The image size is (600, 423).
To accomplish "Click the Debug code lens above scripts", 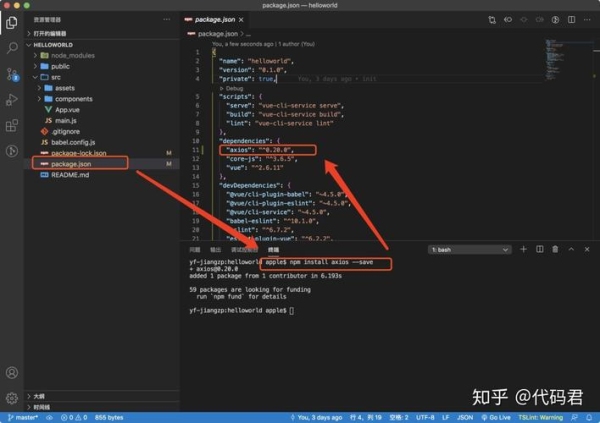I will 232,88.
